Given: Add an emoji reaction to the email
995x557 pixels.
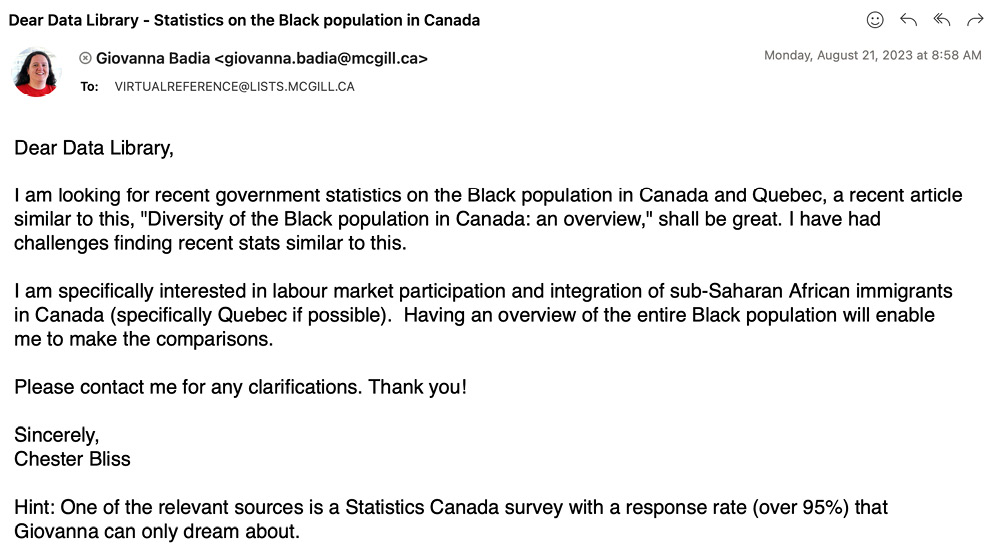Looking at the screenshot, I should point(875,20).
